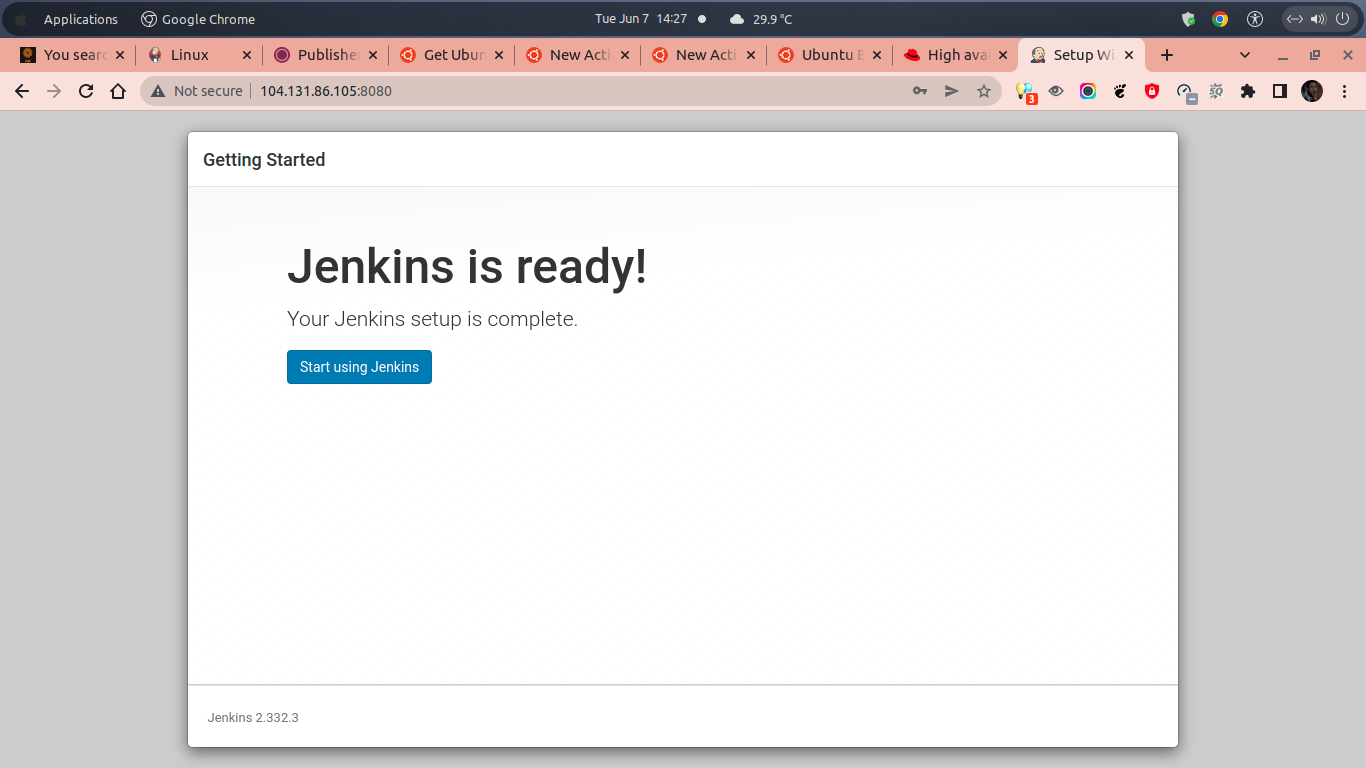
Task: Click the eye extension icon
Action: 1056,91
